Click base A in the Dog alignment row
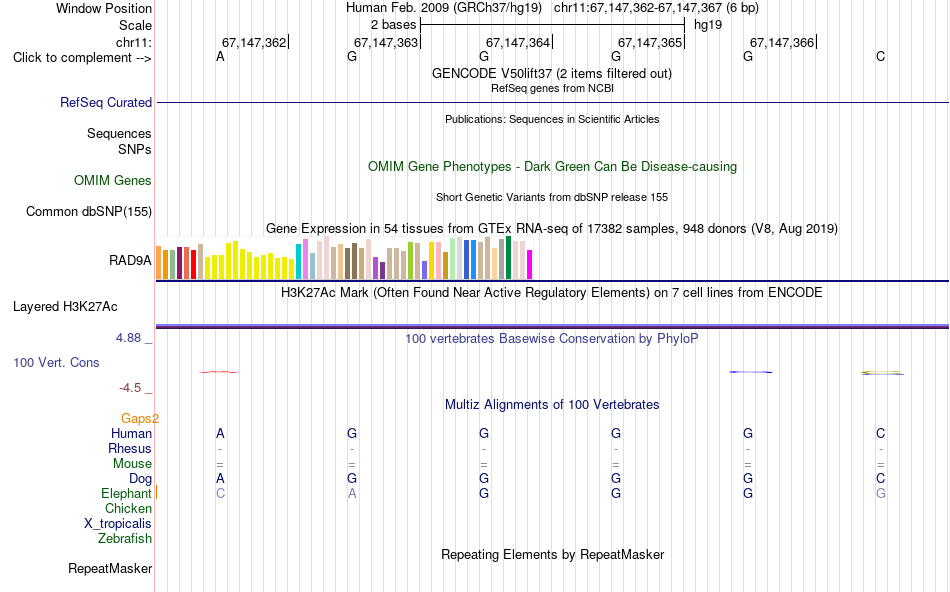Screen dimensions: 950x592 pos(220,478)
